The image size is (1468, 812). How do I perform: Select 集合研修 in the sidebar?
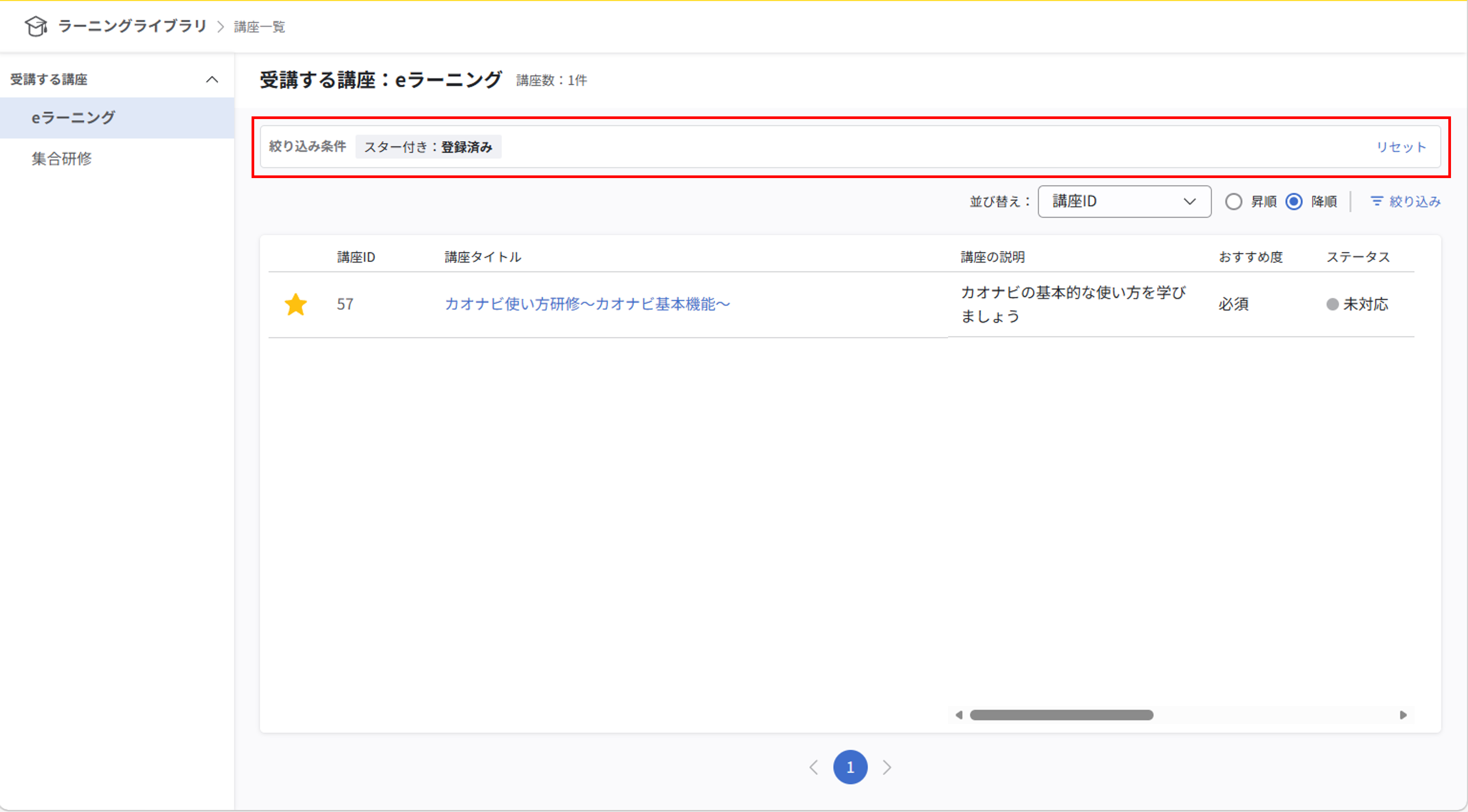[x=117, y=159]
